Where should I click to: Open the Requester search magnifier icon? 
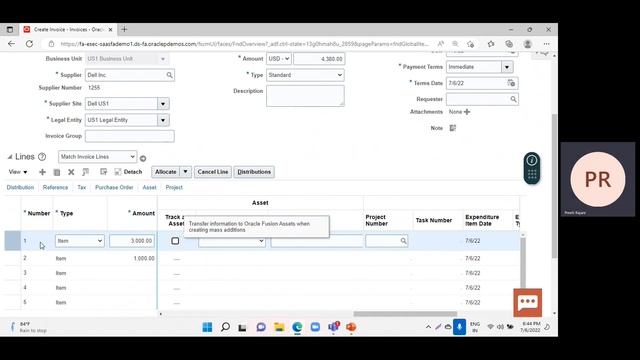[513, 99]
